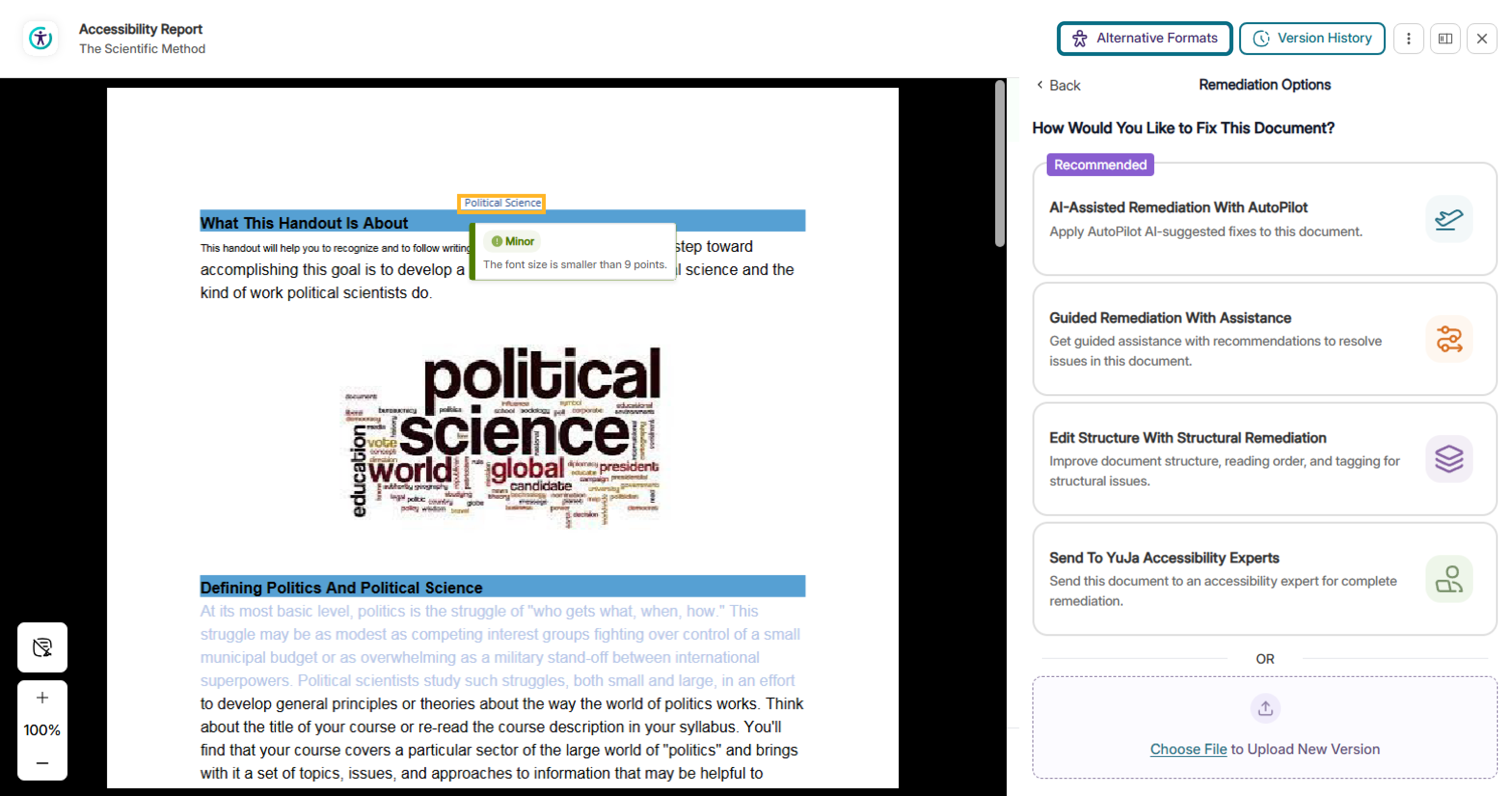Click How Would You Like to Fix heading

(1183, 128)
